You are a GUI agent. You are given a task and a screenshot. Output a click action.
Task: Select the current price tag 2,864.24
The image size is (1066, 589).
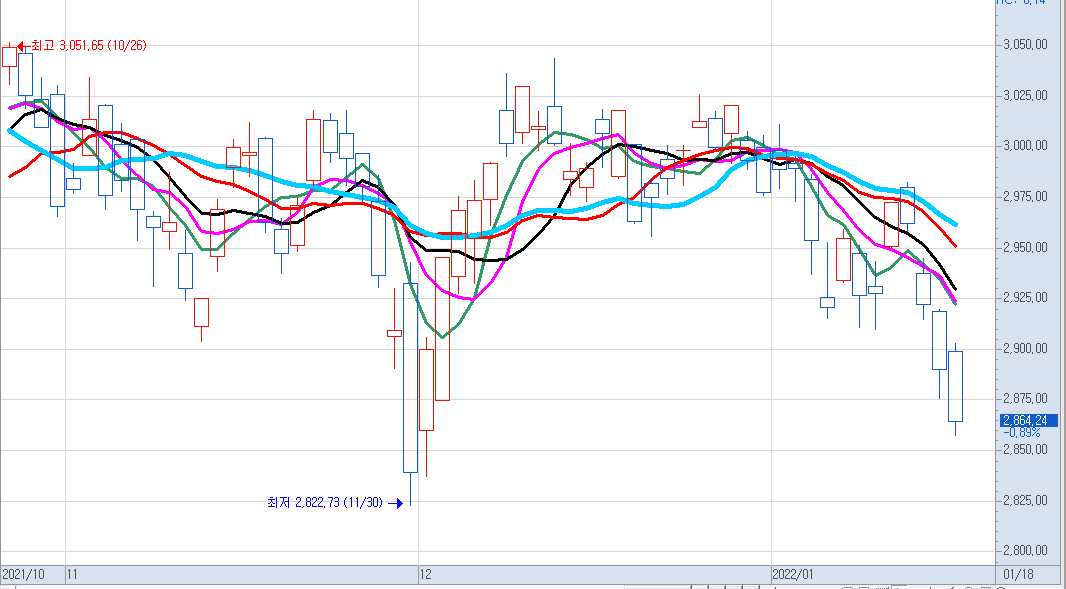coord(1029,420)
